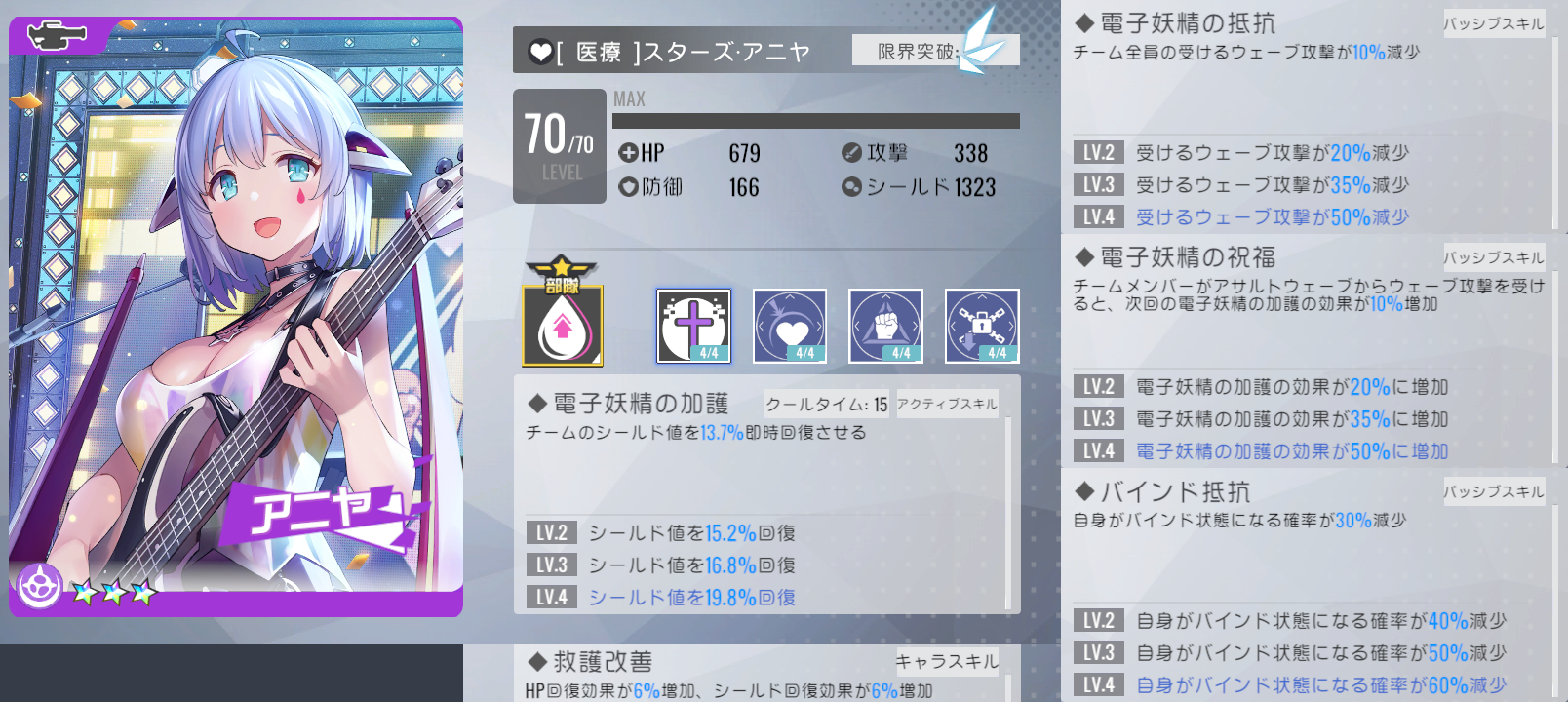Click the 限界突破 label

pyautogui.click(x=917, y=52)
